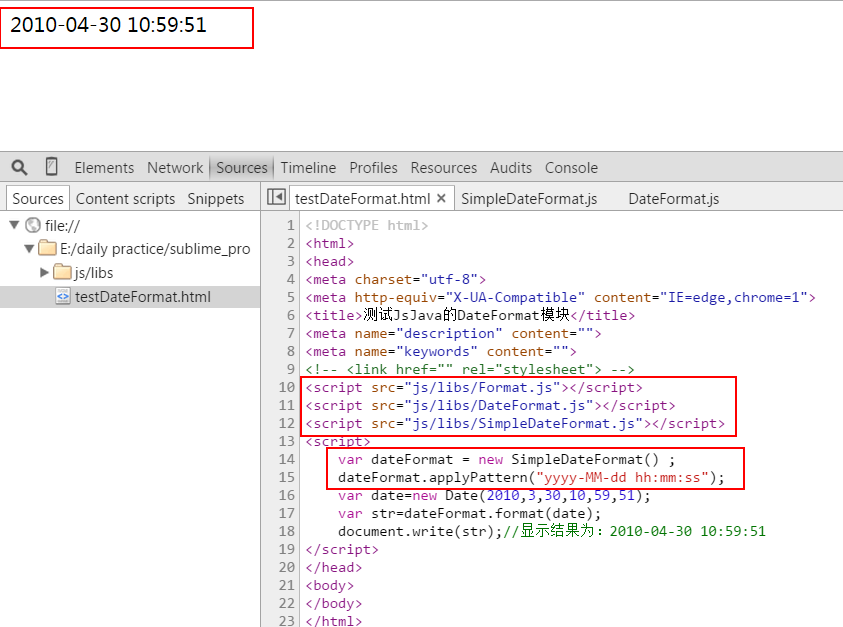Open the Network panel
This screenshot has height=627, width=843.
(x=175, y=168)
